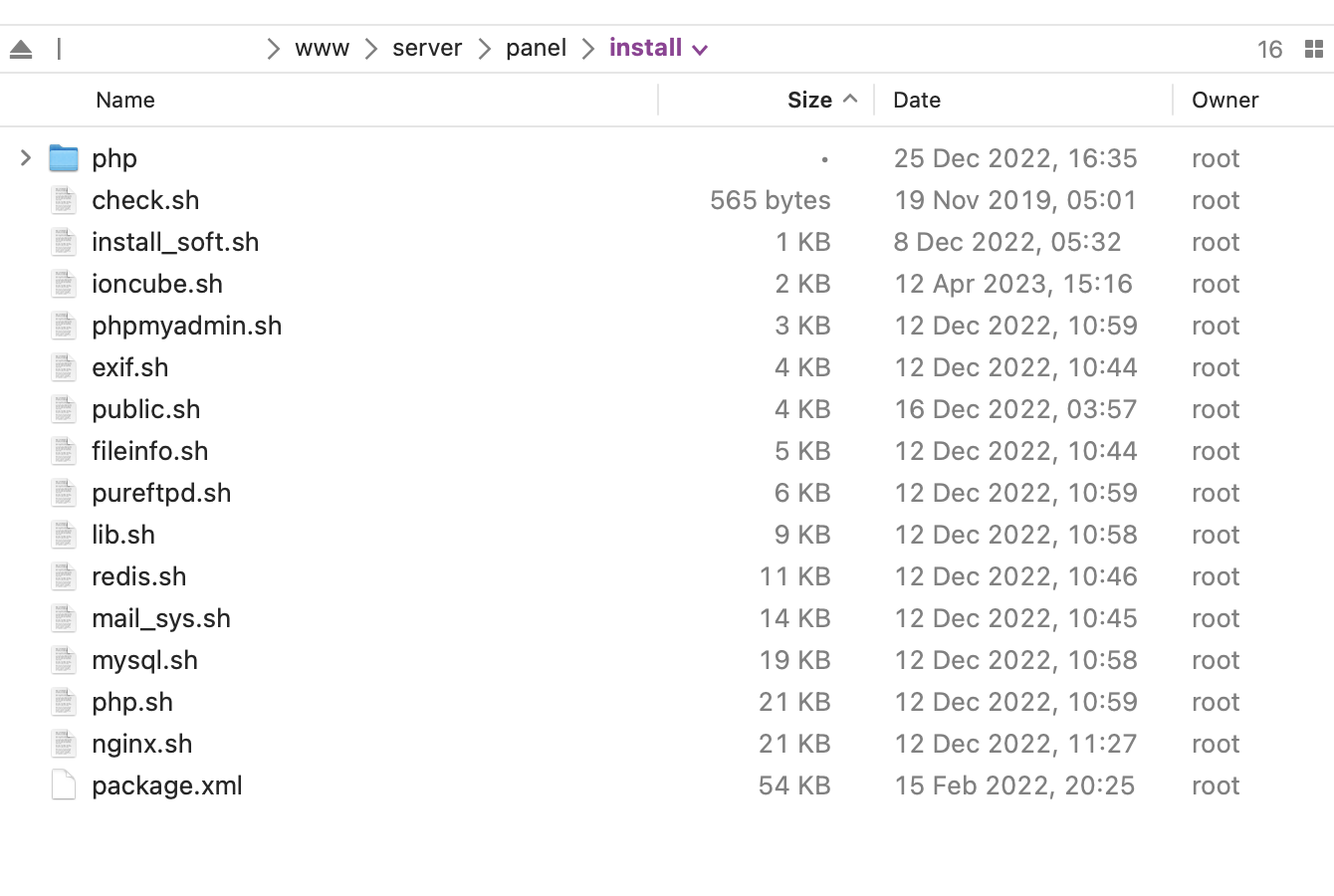Click the blue php folder icon
The height and width of the screenshot is (896, 1334).
64,158
